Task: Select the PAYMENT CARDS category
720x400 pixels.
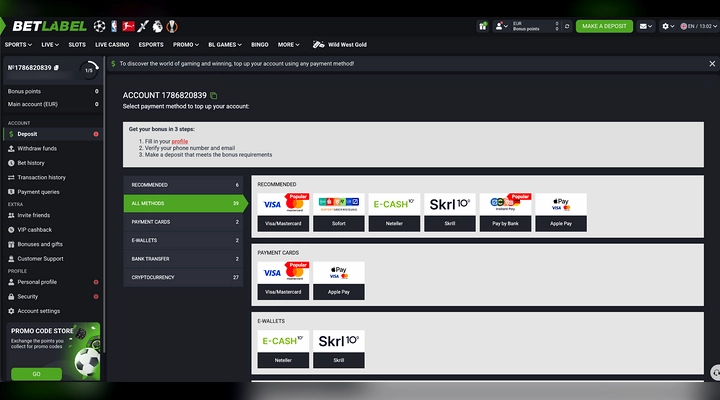Action: (183, 222)
